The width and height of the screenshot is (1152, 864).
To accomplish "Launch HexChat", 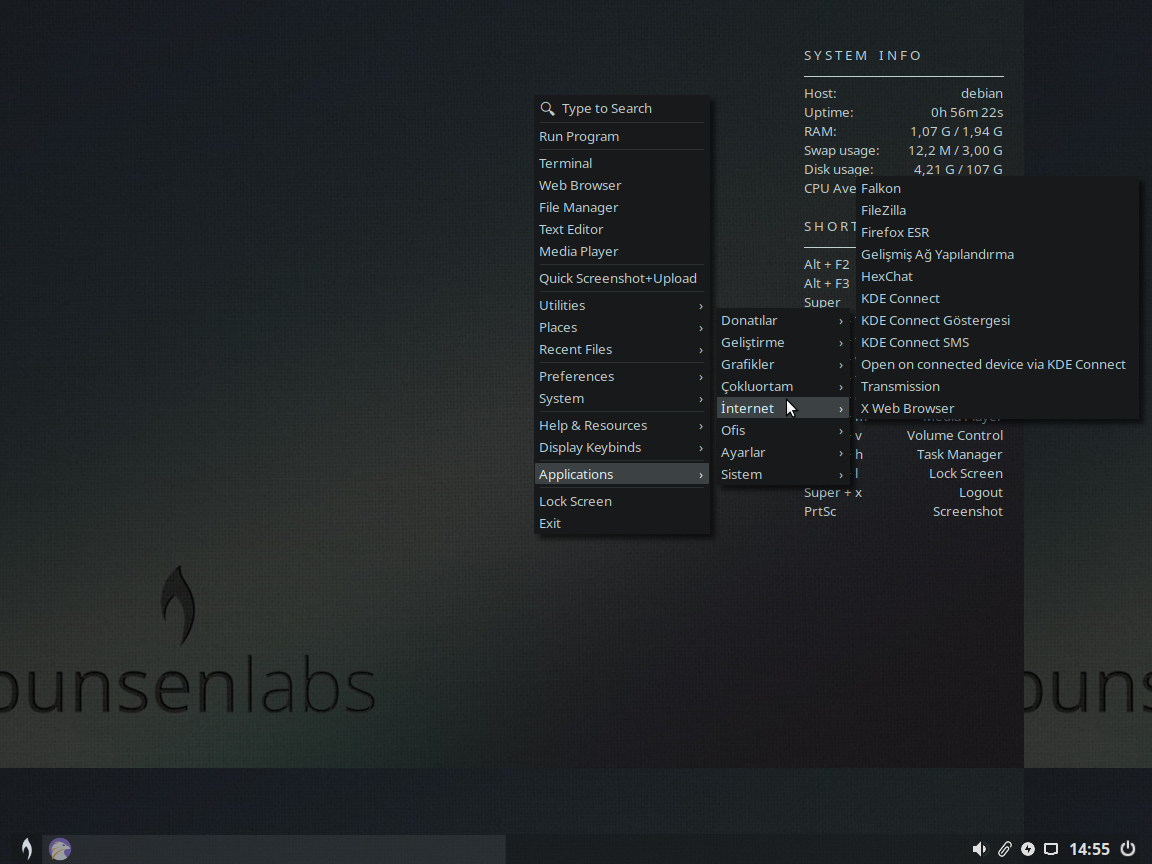I will (997, 276).
